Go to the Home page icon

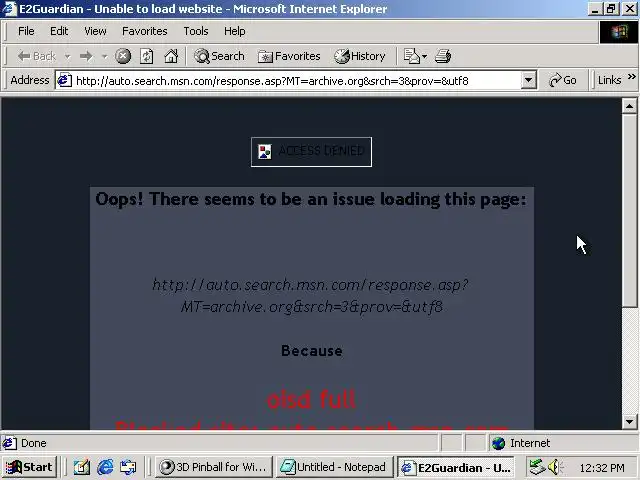(171, 56)
